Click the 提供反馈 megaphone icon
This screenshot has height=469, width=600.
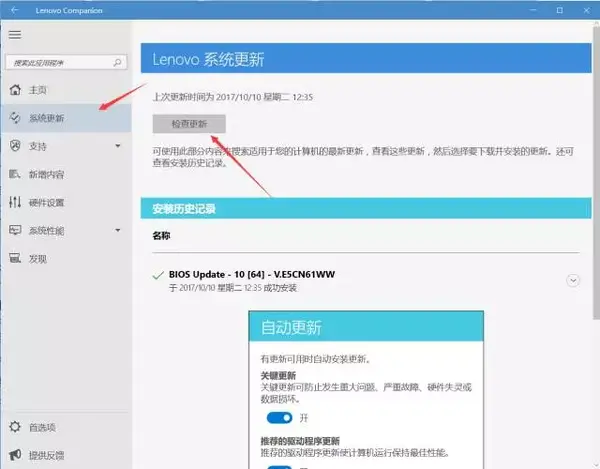[15, 455]
